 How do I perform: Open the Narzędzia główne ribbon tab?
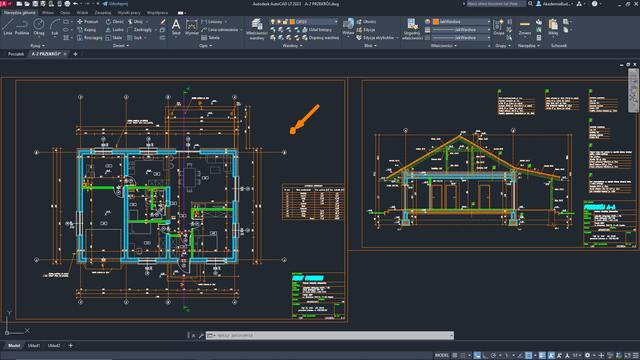(20, 13)
